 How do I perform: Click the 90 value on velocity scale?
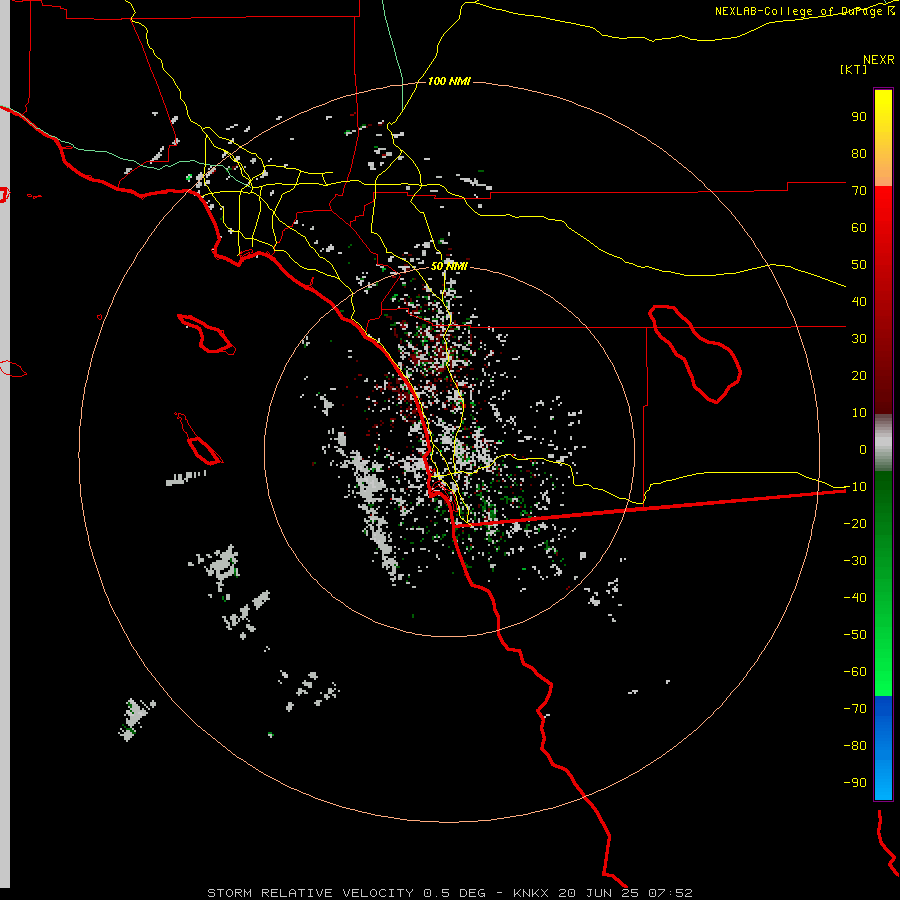(x=859, y=117)
